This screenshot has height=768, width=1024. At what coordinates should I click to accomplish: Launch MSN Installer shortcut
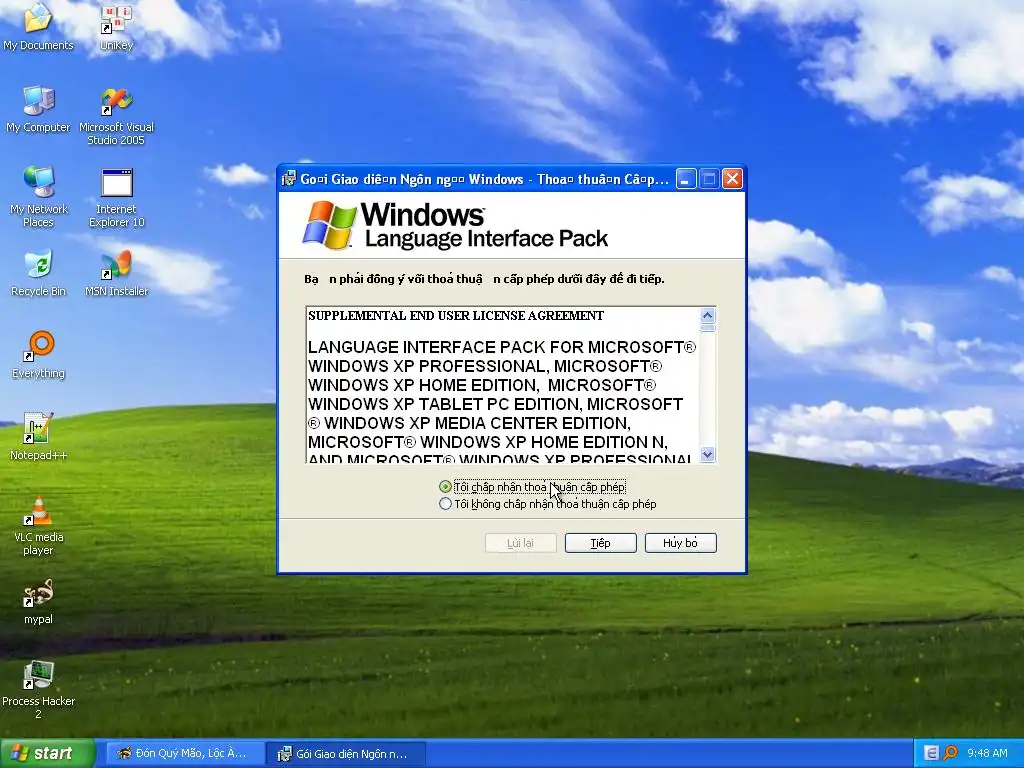pos(116,273)
